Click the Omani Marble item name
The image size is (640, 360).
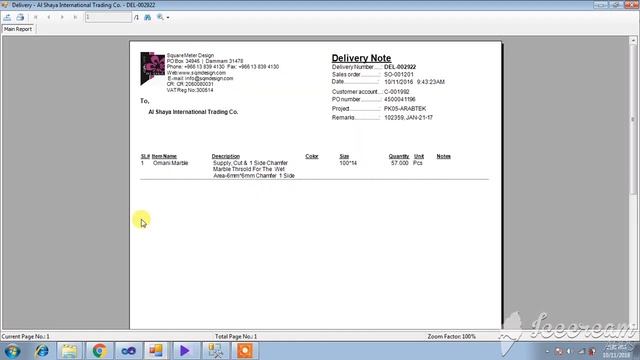(x=171, y=163)
